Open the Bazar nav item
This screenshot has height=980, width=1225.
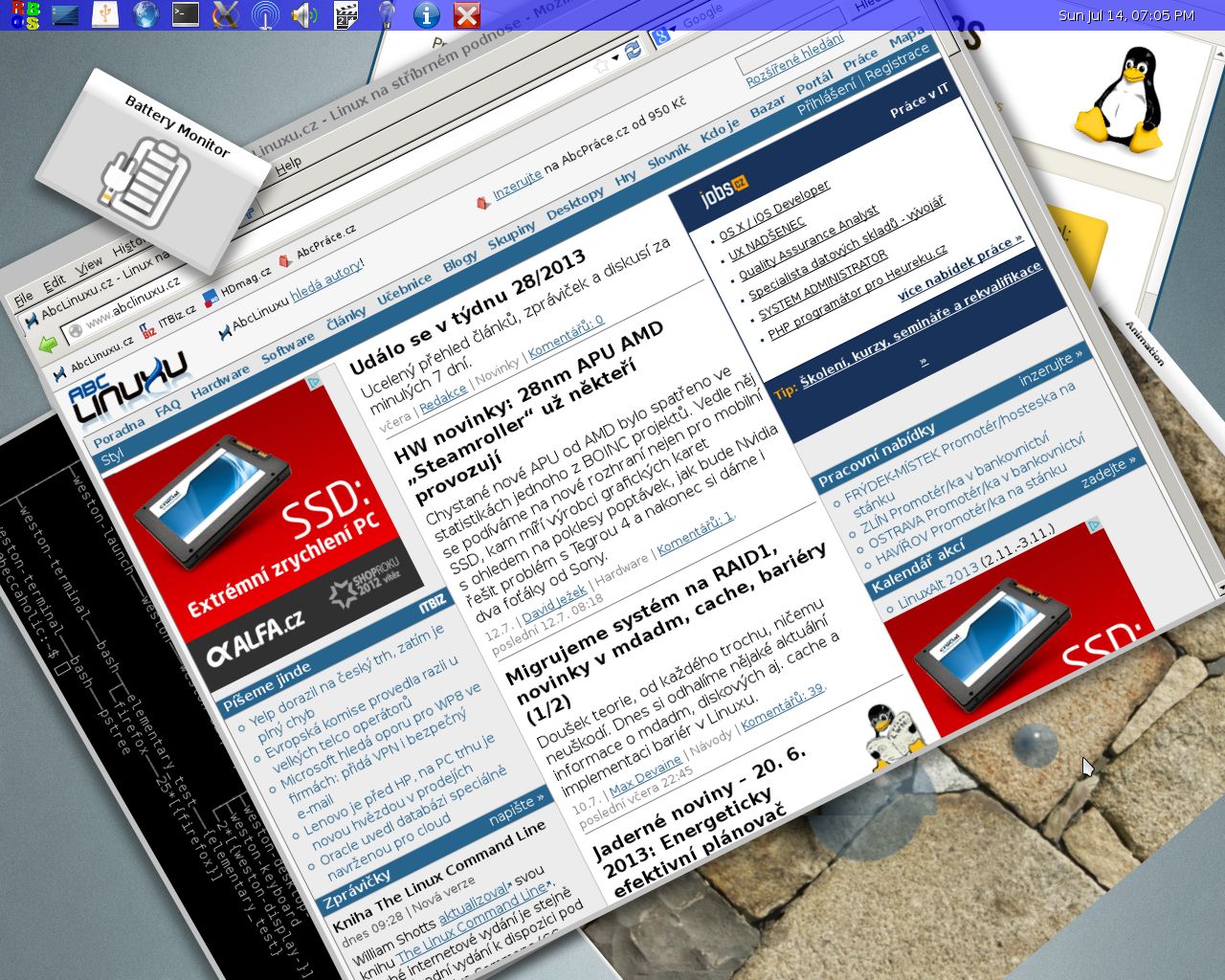(768, 107)
